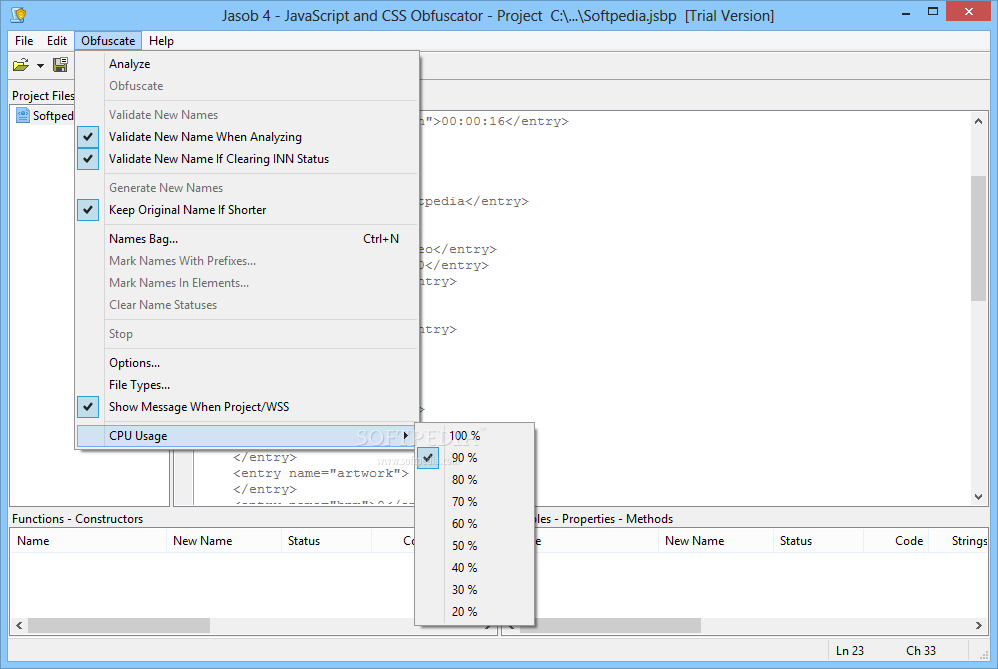Set CPU usage to 20 %
Viewport: 998px width, 669px height.
[x=474, y=612]
